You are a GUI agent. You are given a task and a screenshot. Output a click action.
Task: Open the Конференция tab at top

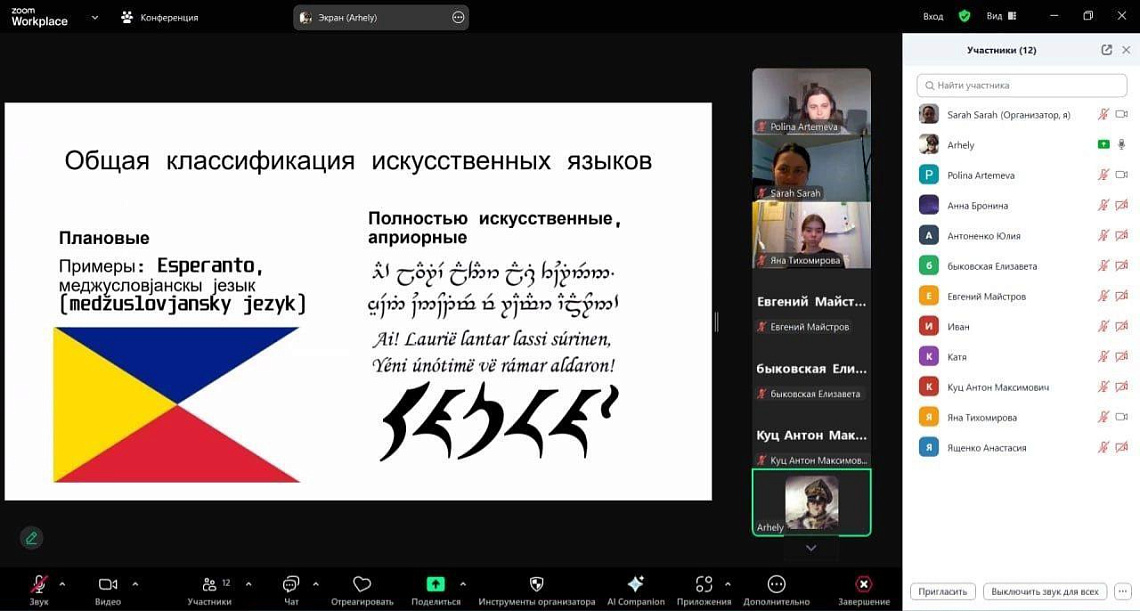(159, 17)
